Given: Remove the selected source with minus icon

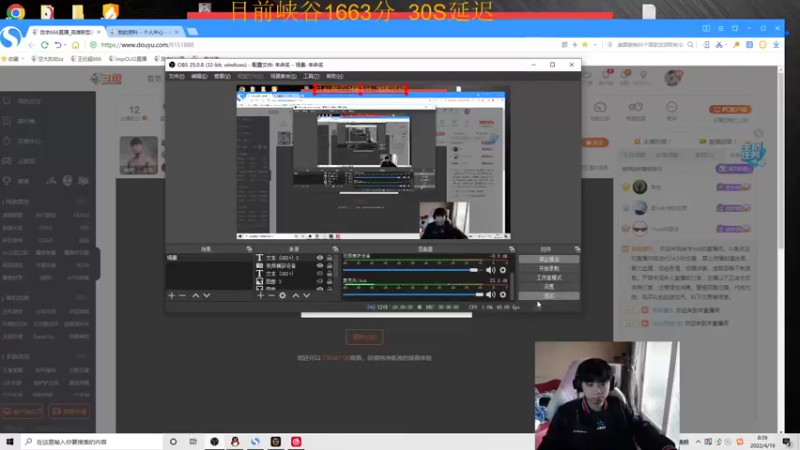Looking at the screenshot, I should pos(271,295).
